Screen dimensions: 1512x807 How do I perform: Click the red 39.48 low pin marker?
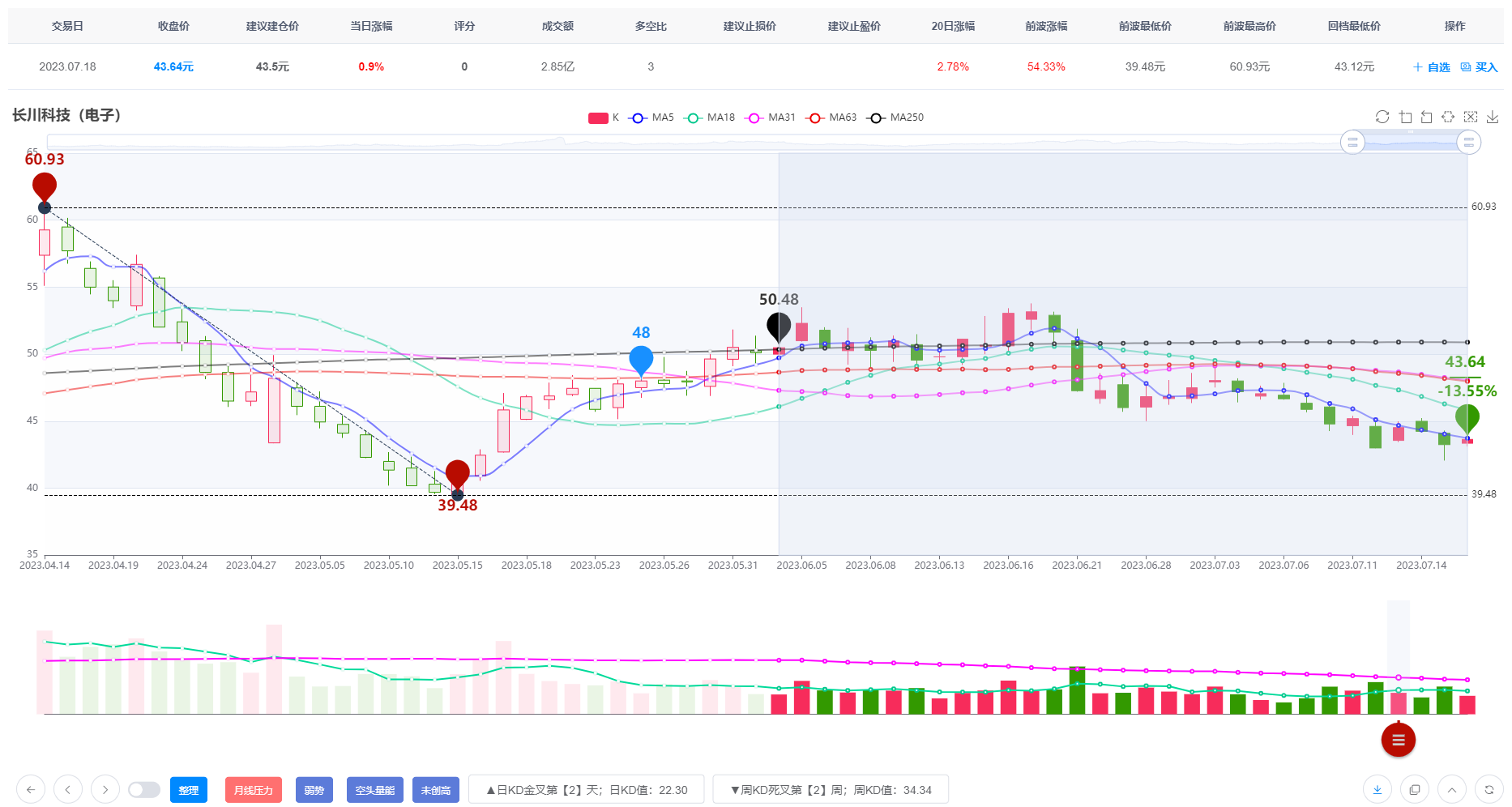(x=458, y=474)
